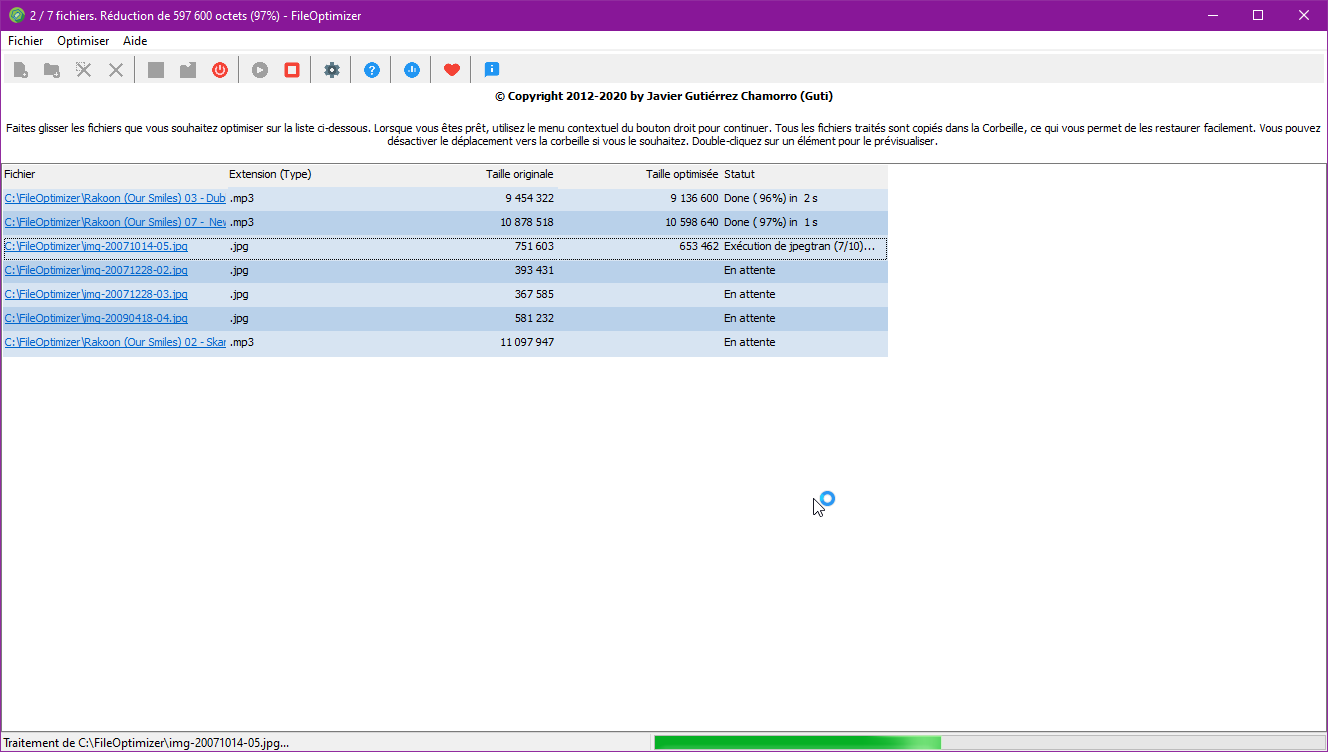Open the link for img-20071014-05.jpg
This screenshot has height=752, width=1328.
(96, 246)
